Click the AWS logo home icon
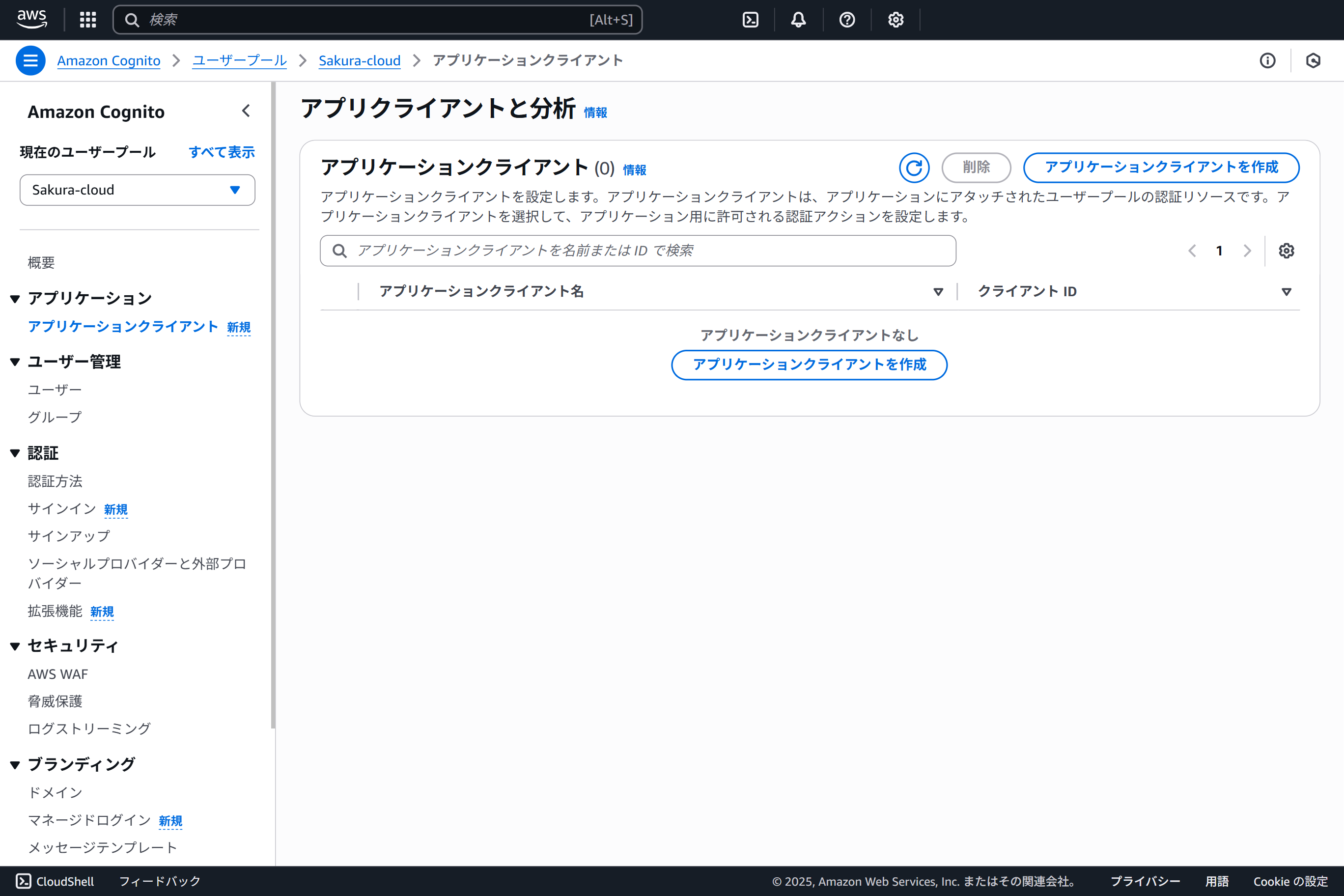 click(32, 20)
